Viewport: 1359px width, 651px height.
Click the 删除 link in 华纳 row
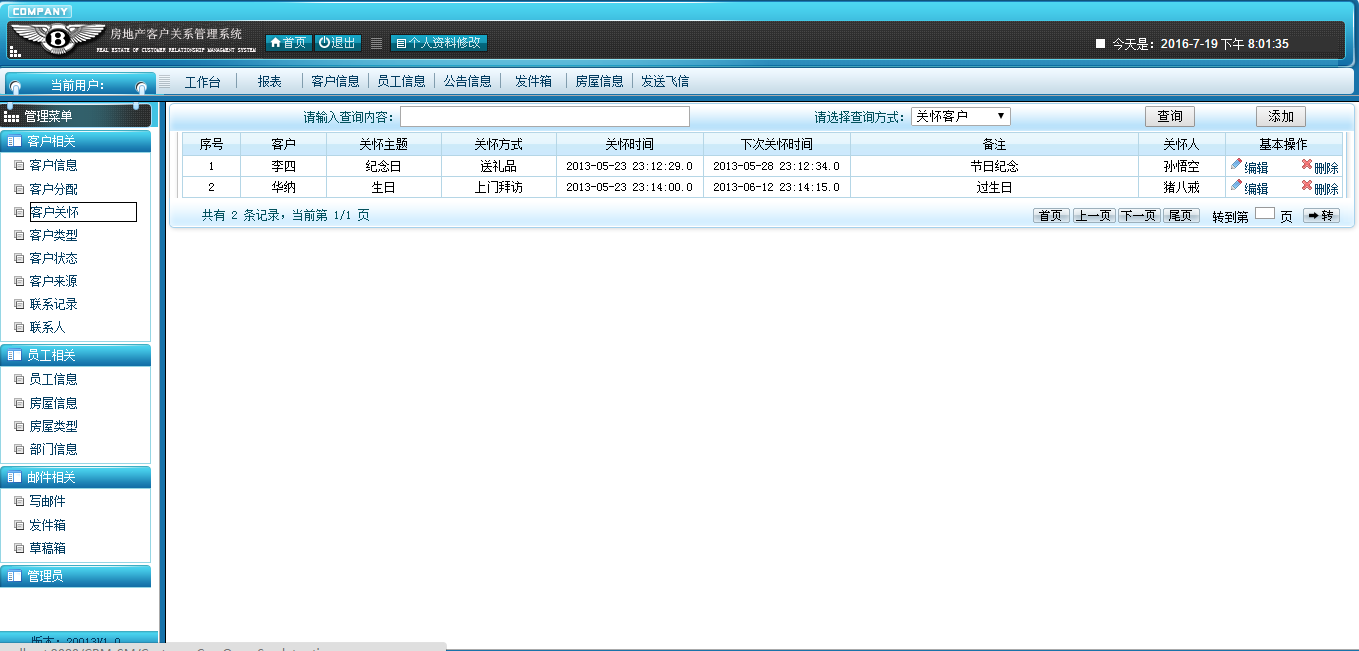click(1326, 189)
